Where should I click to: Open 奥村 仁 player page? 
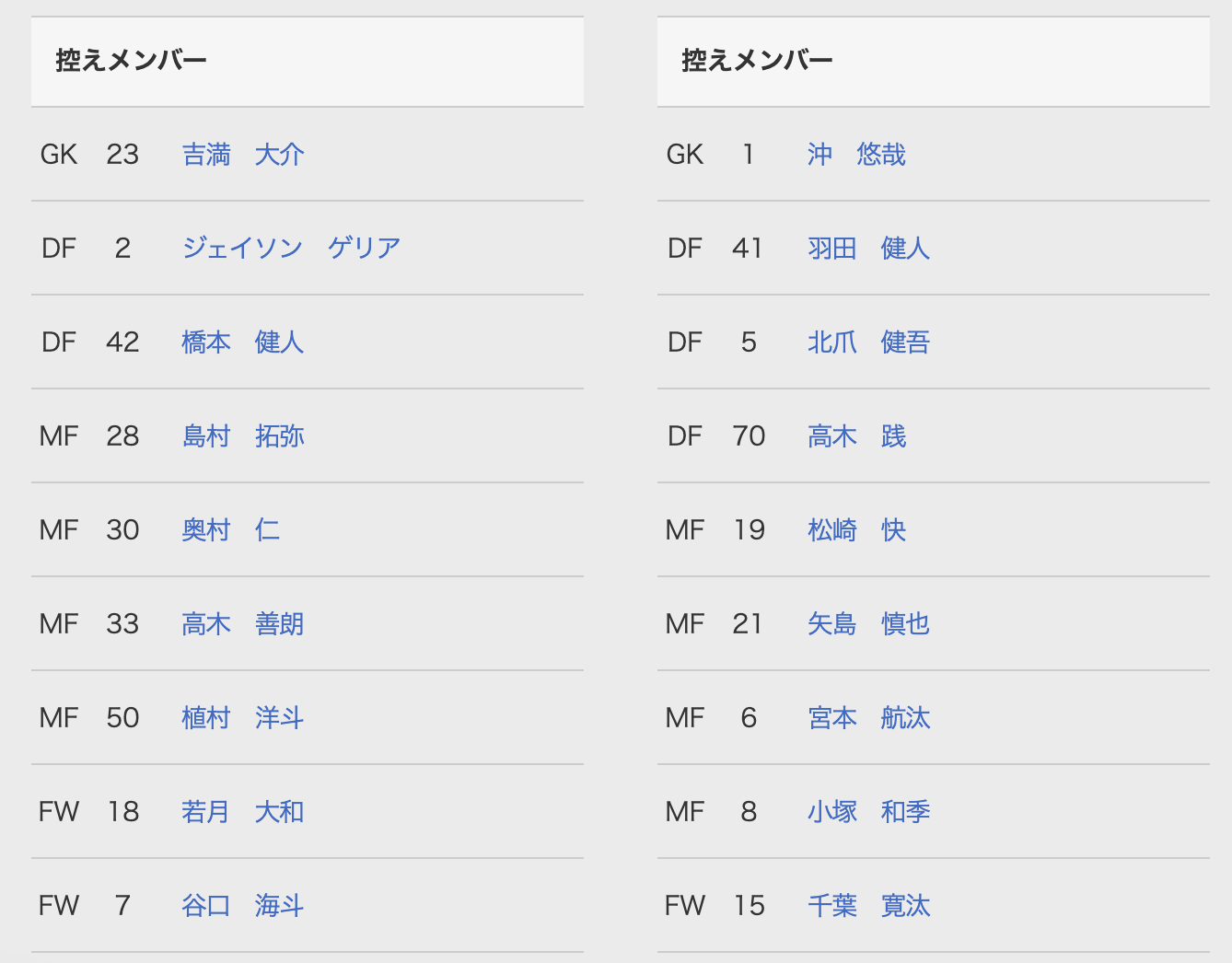[231, 530]
